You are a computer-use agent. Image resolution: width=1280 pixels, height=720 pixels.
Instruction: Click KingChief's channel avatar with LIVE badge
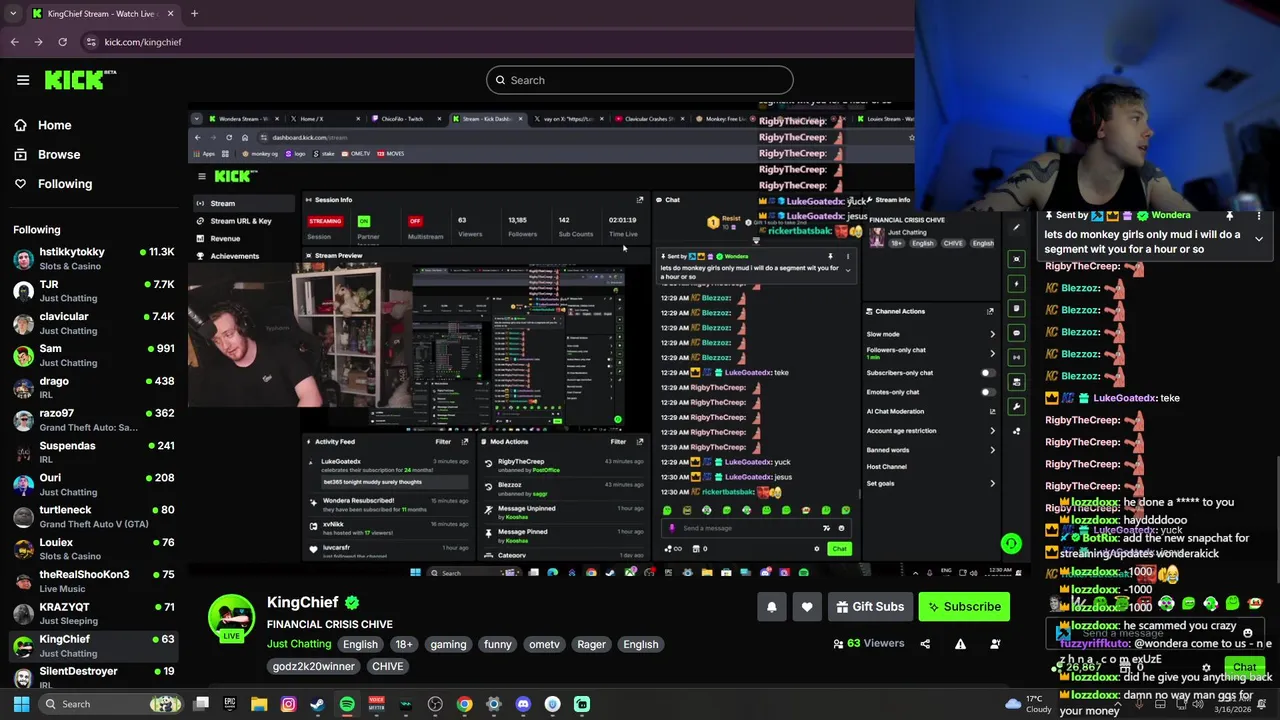[x=231, y=618]
